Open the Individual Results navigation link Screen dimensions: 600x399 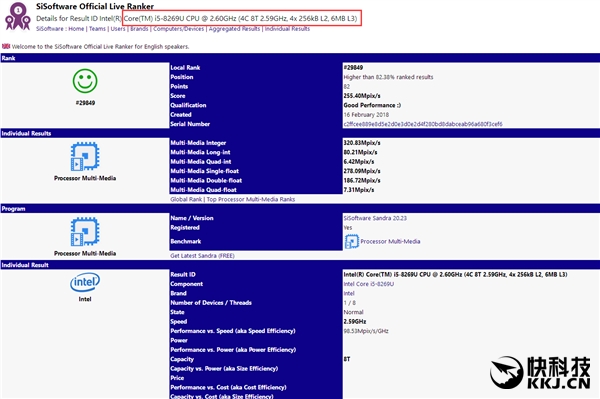click(287, 29)
